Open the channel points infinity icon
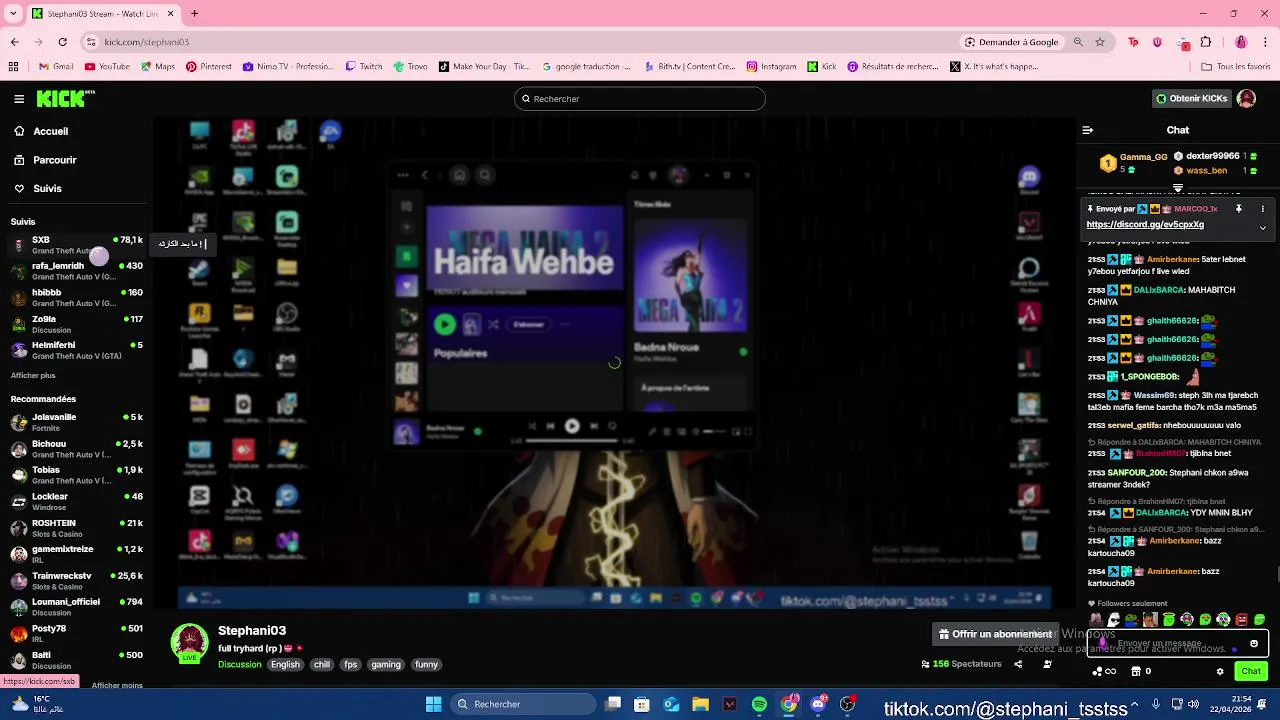Image resolution: width=1280 pixels, height=720 pixels. click(1103, 672)
